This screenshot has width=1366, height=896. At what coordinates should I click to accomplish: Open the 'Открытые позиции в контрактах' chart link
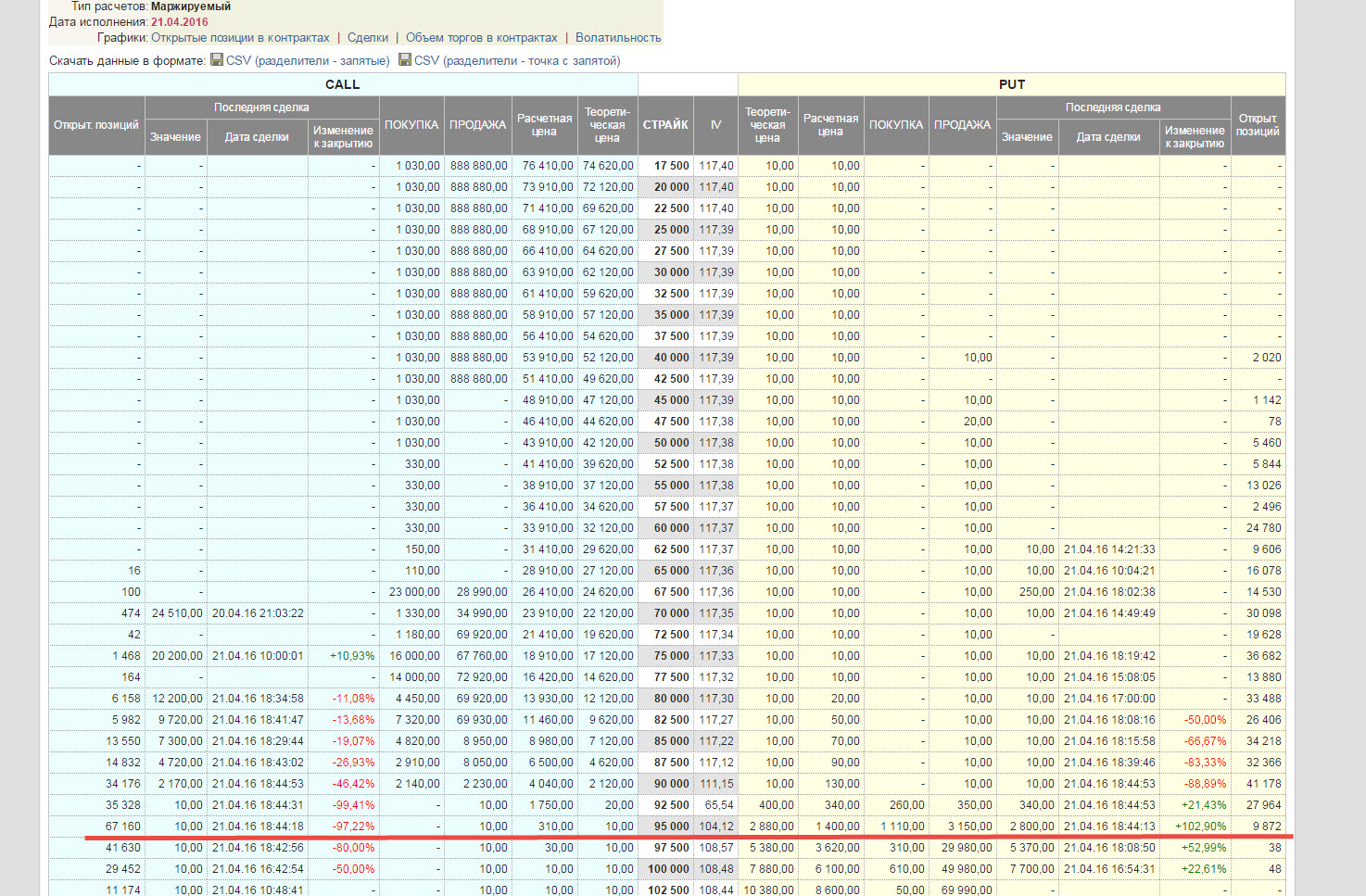(x=240, y=38)
